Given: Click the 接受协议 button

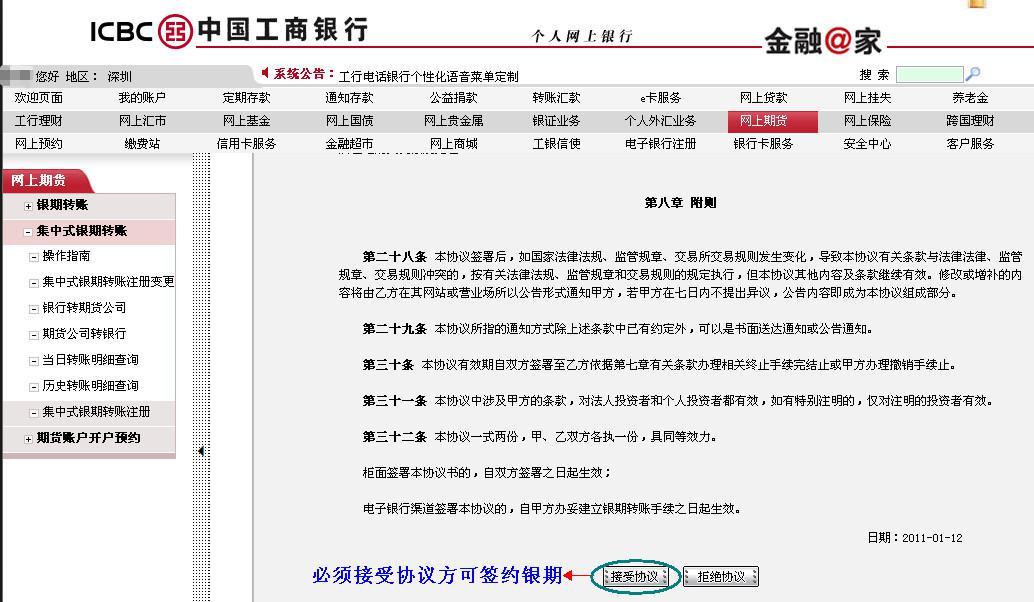Looking at the screenshot, I should (634, 576).
